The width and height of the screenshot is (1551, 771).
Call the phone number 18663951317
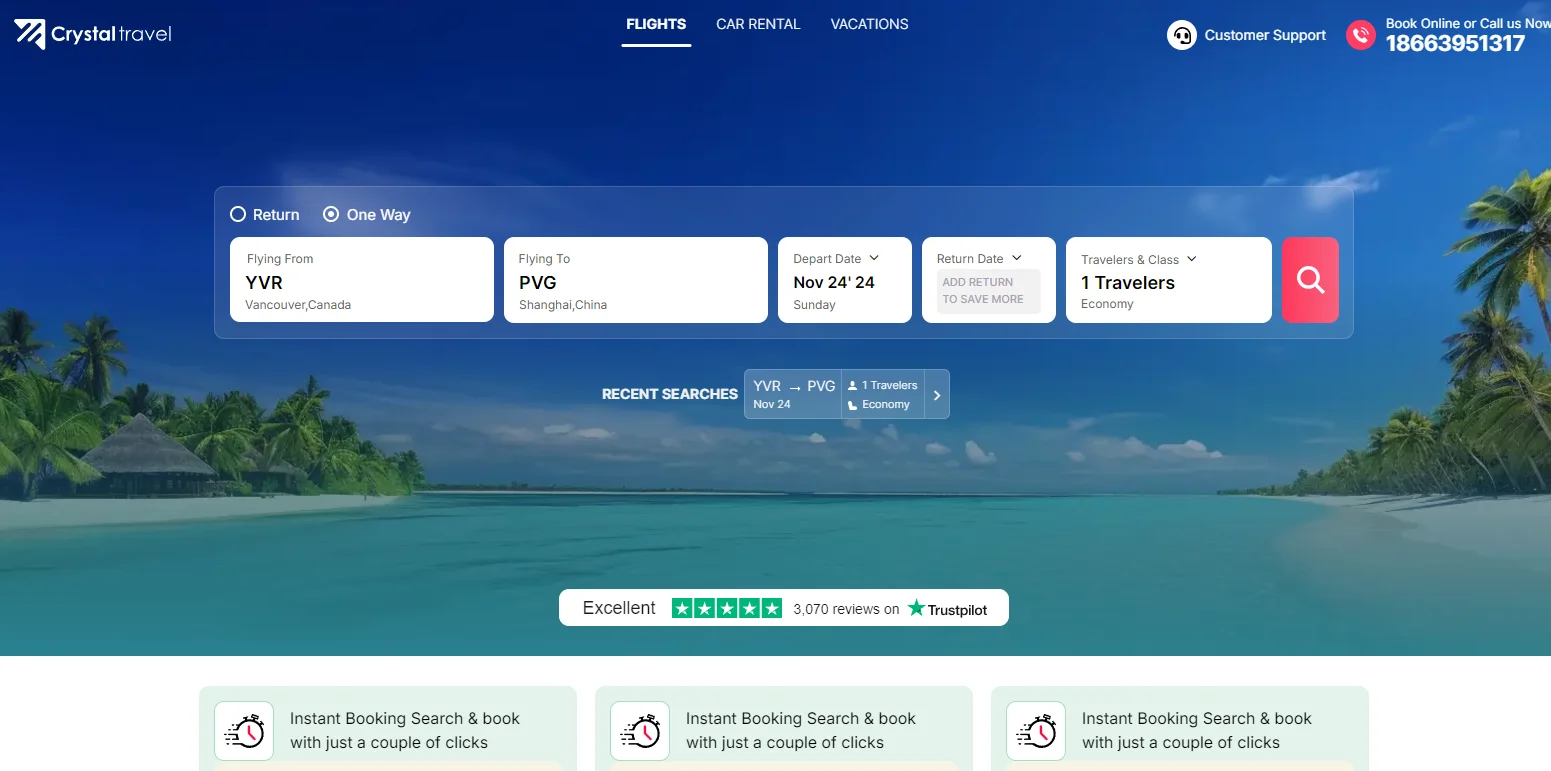coord(1455,43)
